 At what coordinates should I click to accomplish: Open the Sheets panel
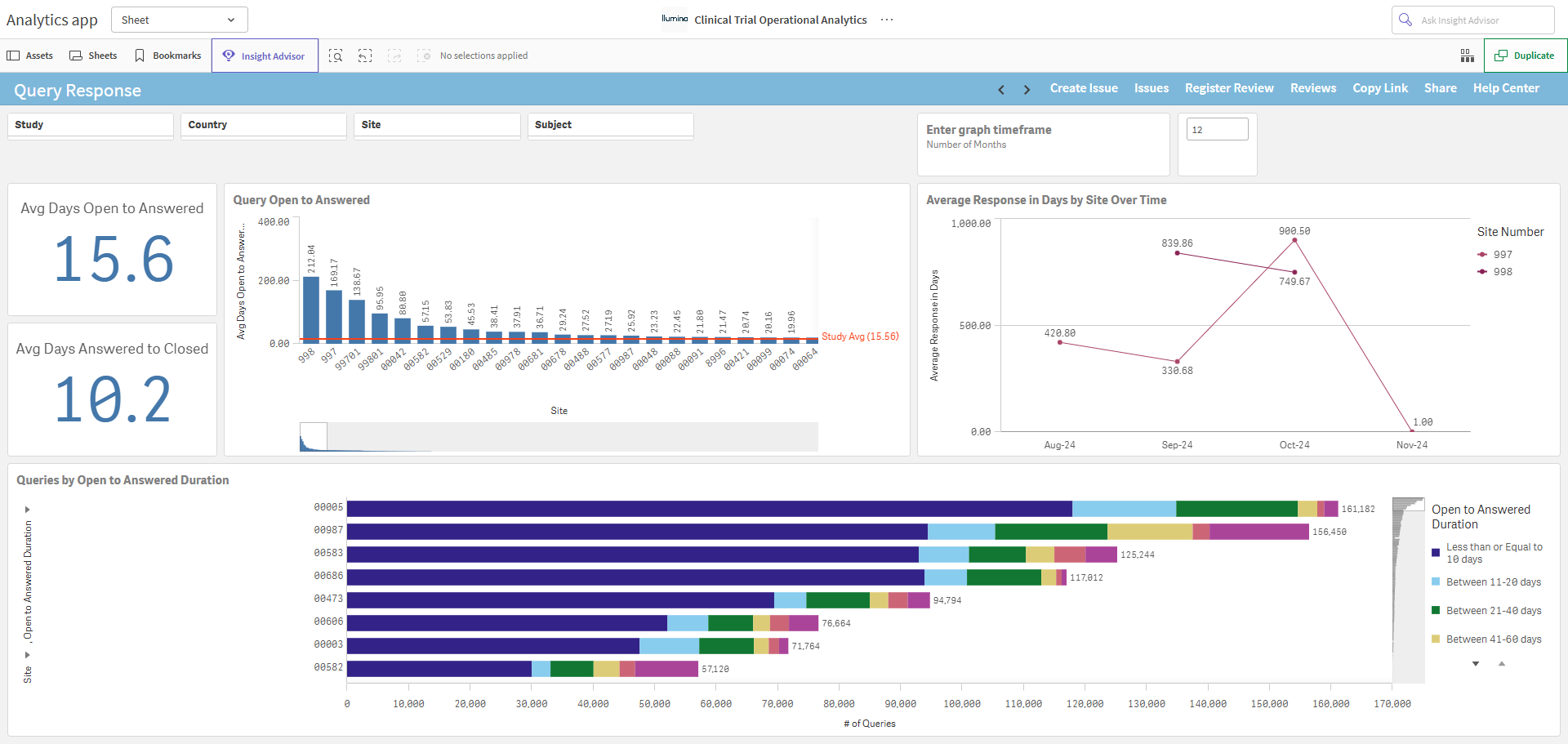pyautogui.click(x=93, y=56)
